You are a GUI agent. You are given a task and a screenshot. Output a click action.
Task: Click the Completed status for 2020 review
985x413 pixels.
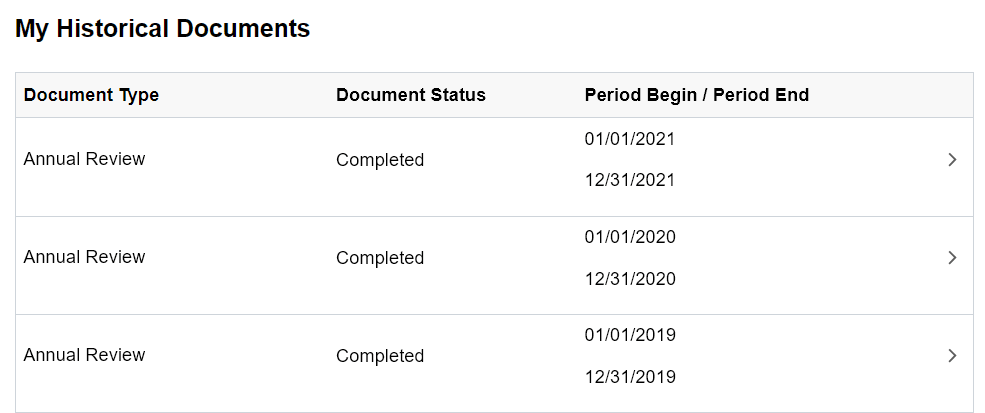(380, 258)
